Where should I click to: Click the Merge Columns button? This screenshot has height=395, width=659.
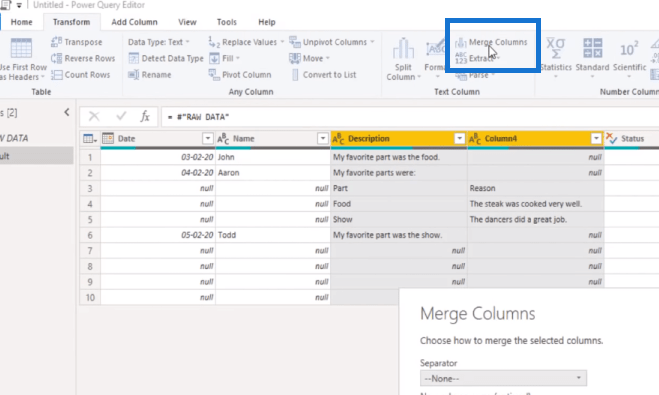pos(491,42)
